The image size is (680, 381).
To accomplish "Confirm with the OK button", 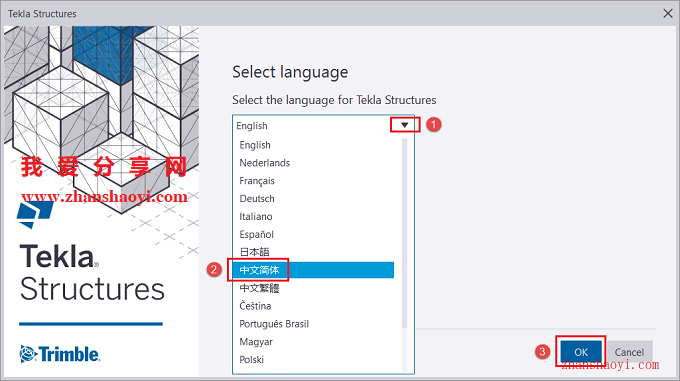I will click(581, 352).
